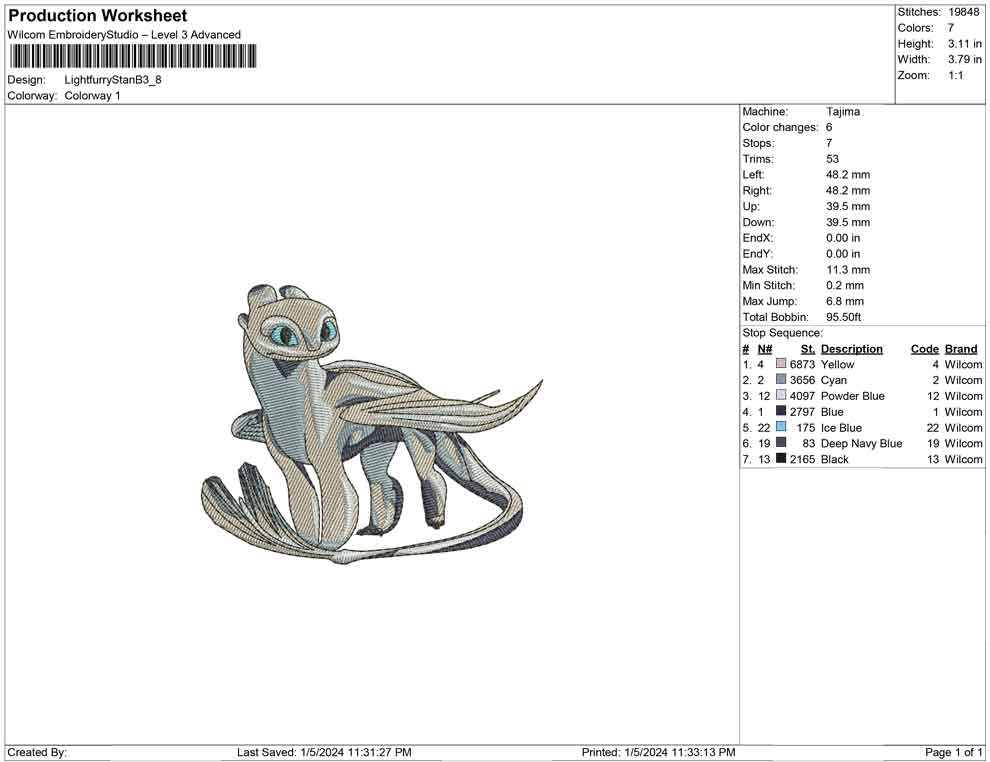Click the 'Page 1 of 1' indicator
This screenshot has width=990, height=762.
(954, 752)
